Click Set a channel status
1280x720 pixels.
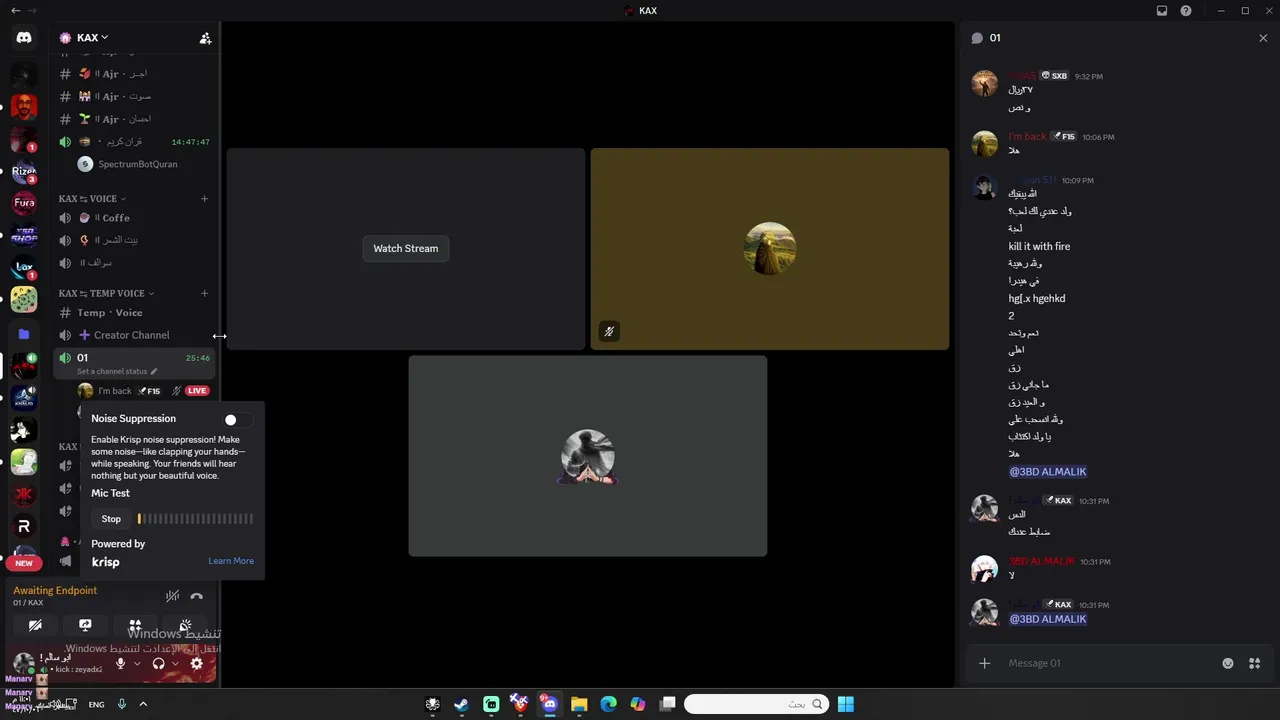pyautogui.click(x=117, y=372)
